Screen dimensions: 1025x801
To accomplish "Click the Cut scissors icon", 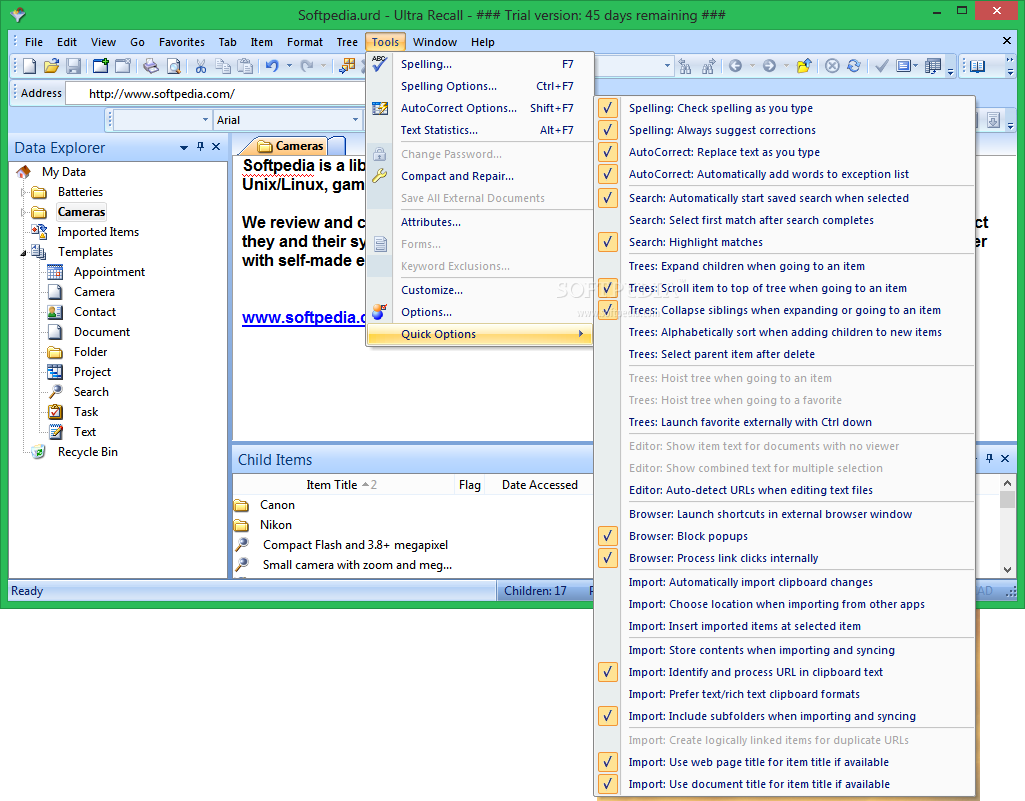I will [201, 65].
